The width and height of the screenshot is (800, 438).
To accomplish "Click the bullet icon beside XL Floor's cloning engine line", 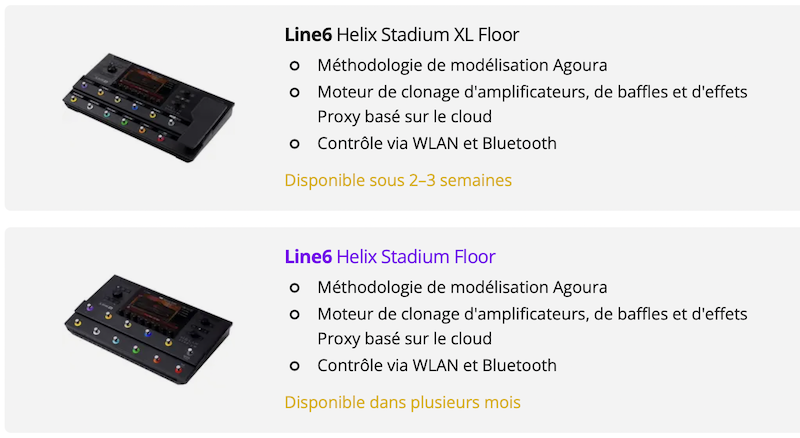I will click(x=294, y=92).
